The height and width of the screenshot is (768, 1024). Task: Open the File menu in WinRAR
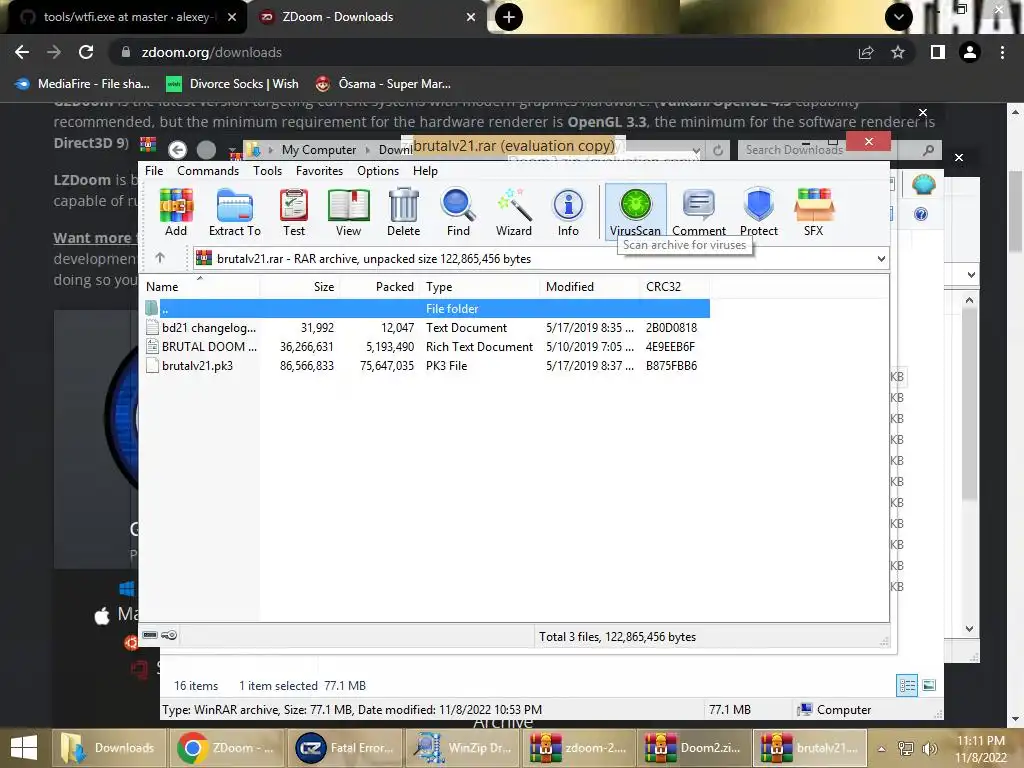tap(154, 170)
